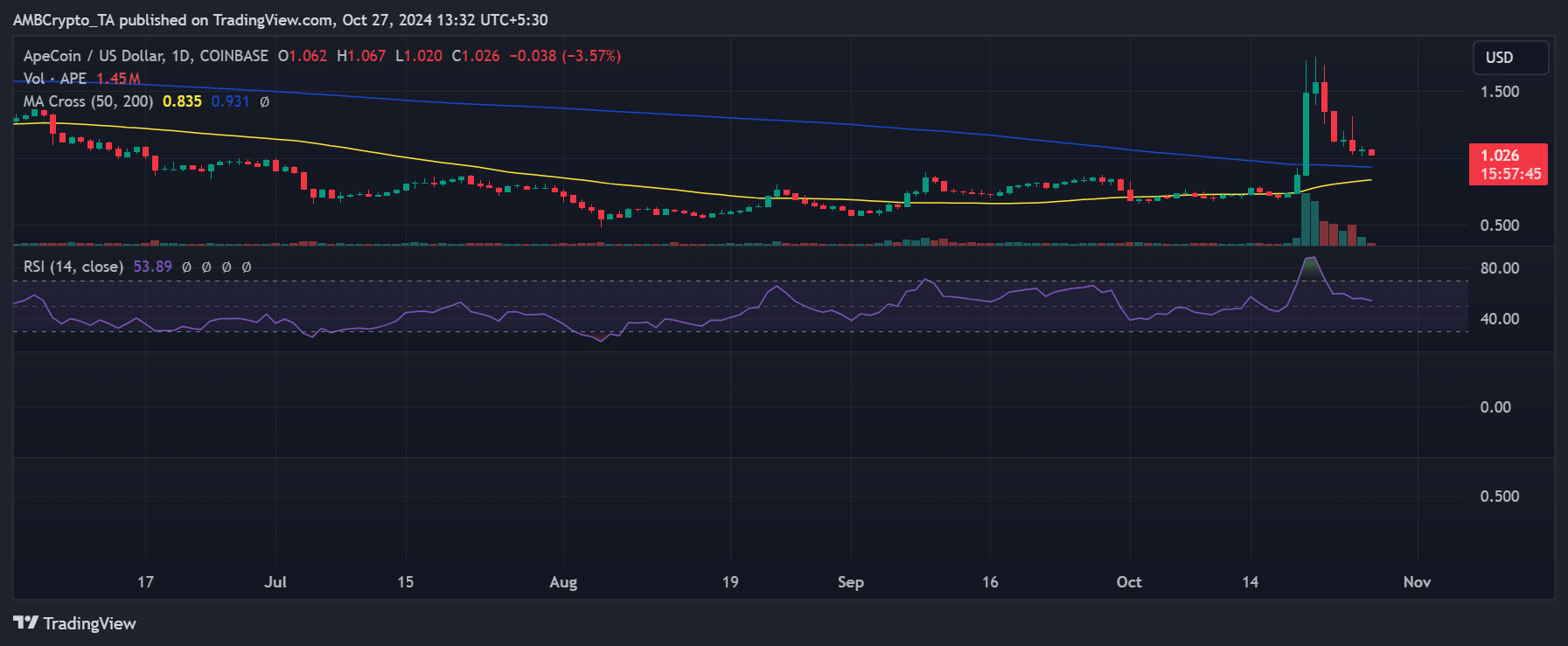
Task: Click the open price value 1.062
Action: point(308,56)
